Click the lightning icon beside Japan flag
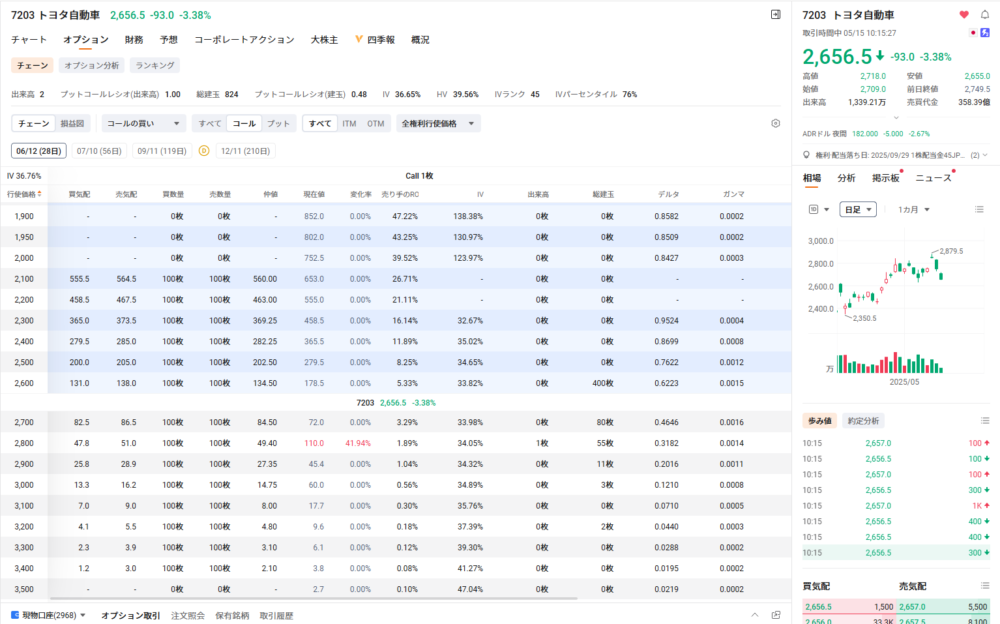 985,33
